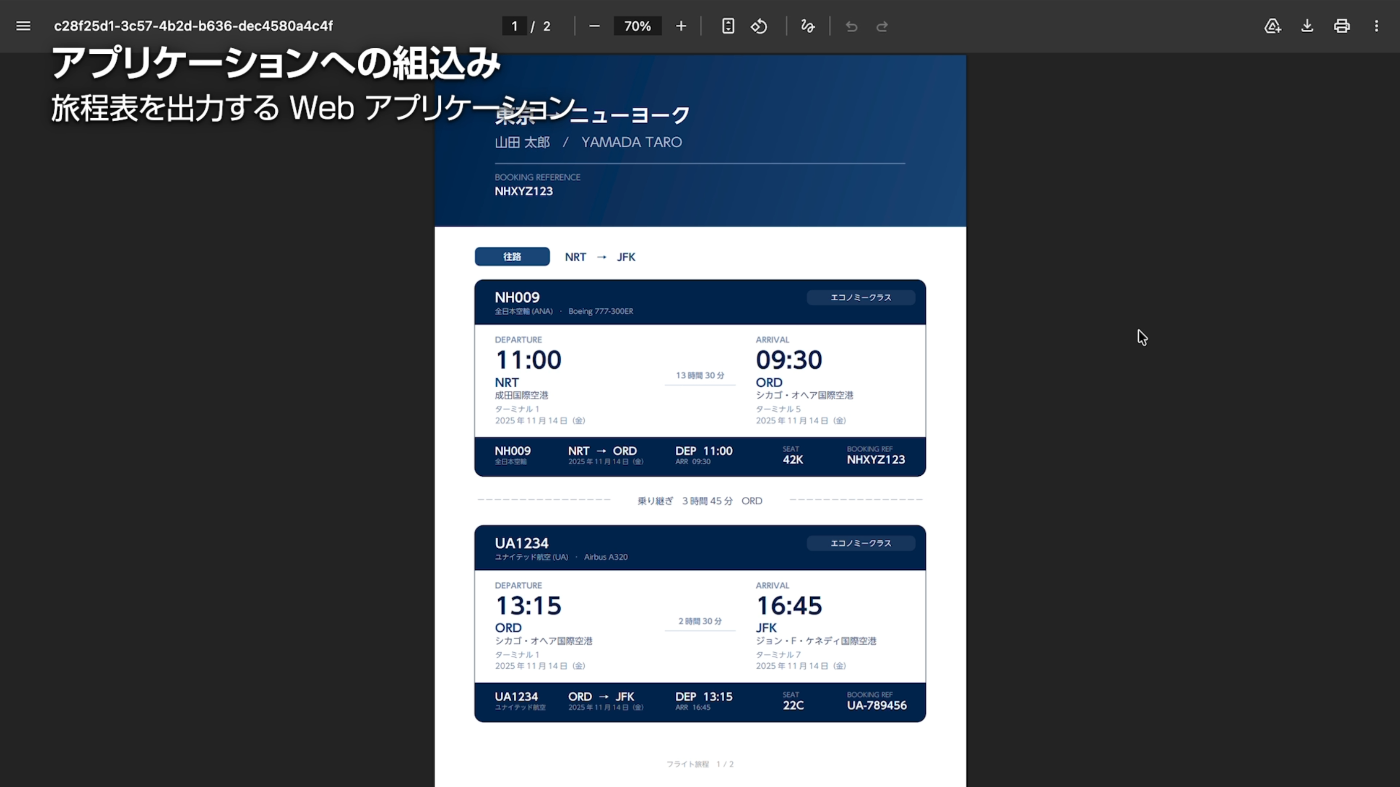Open the three-dot more actions menu
Image resolution: width=1400 pixels, height=787 pixels.
point(1376,26)
